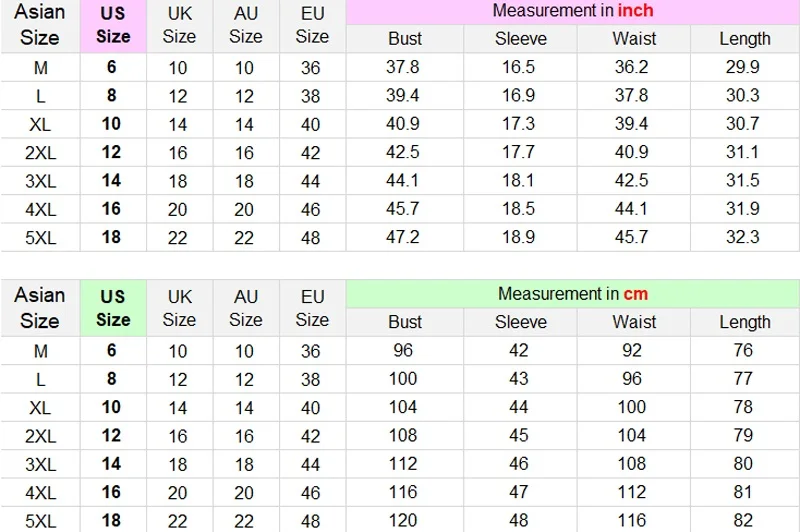This screenshot has height=532, width=800.
Task: Click the pink US Size header cell
Action: (113, 26)
